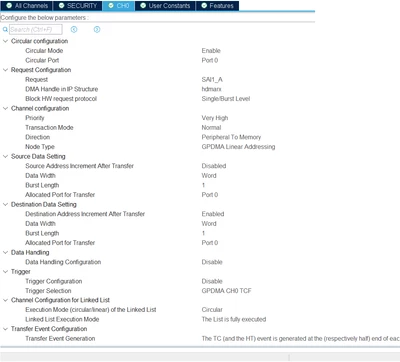
Task: Open the User Constants tab
Action: pyautogui.click(x=165, y=6)
